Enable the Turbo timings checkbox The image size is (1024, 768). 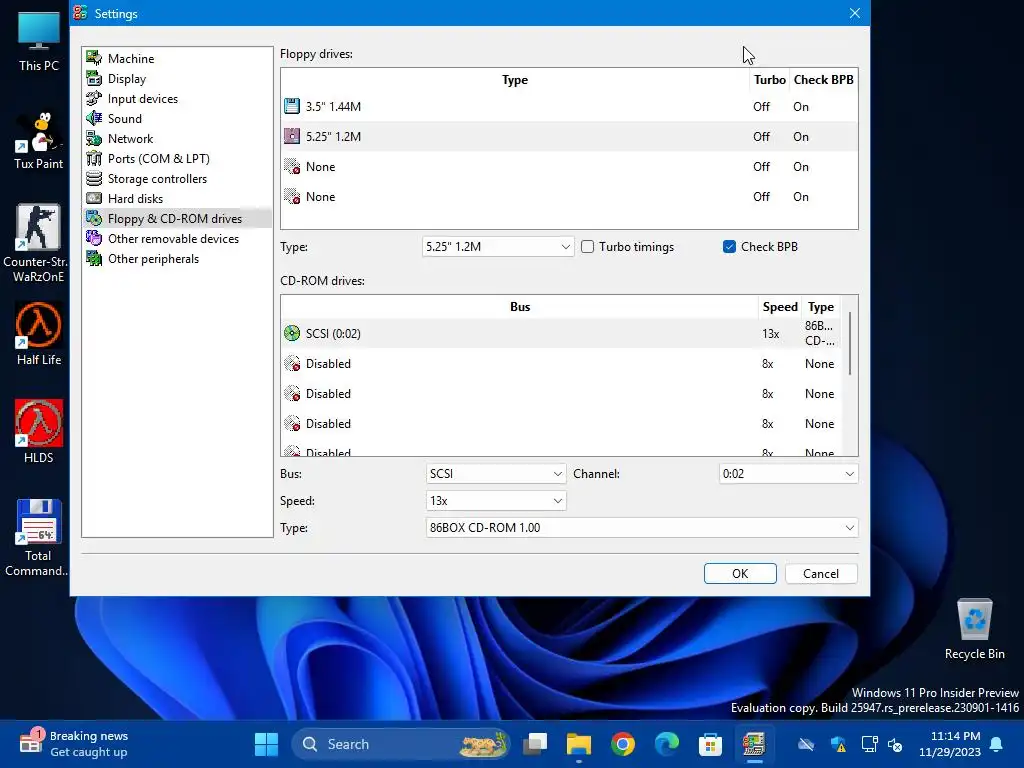(588, 247)
